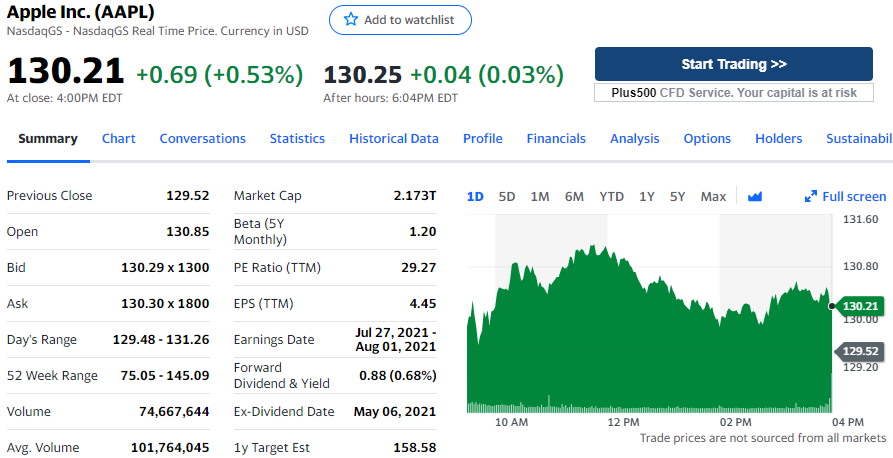Click the full screen expand arrows icon
The height and width of the screenshot is (458, 893).
point(811,196)
